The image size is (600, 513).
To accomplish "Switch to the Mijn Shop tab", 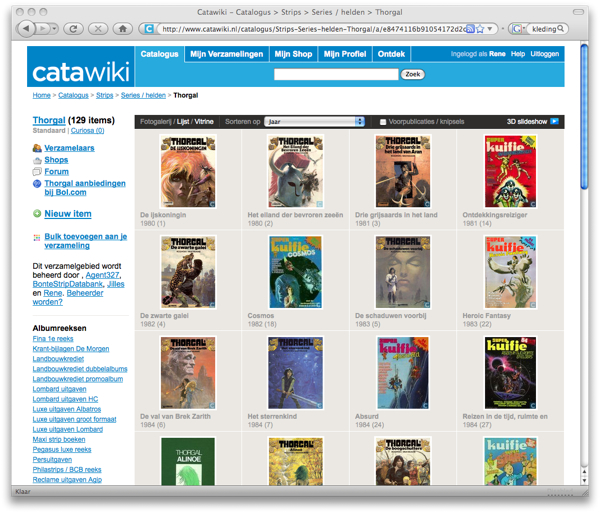I will tap(293, 54).
